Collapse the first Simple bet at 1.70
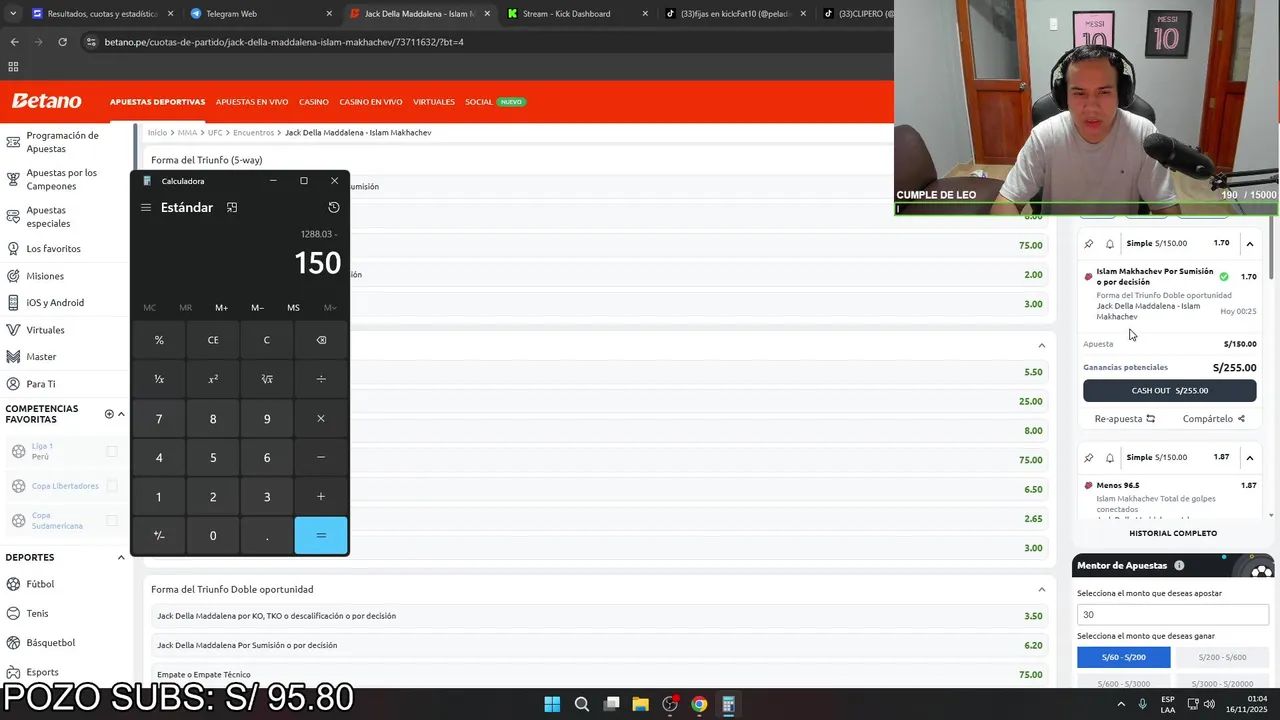Viewport: 1280px width, 720px height. (x=1250, y=244)
